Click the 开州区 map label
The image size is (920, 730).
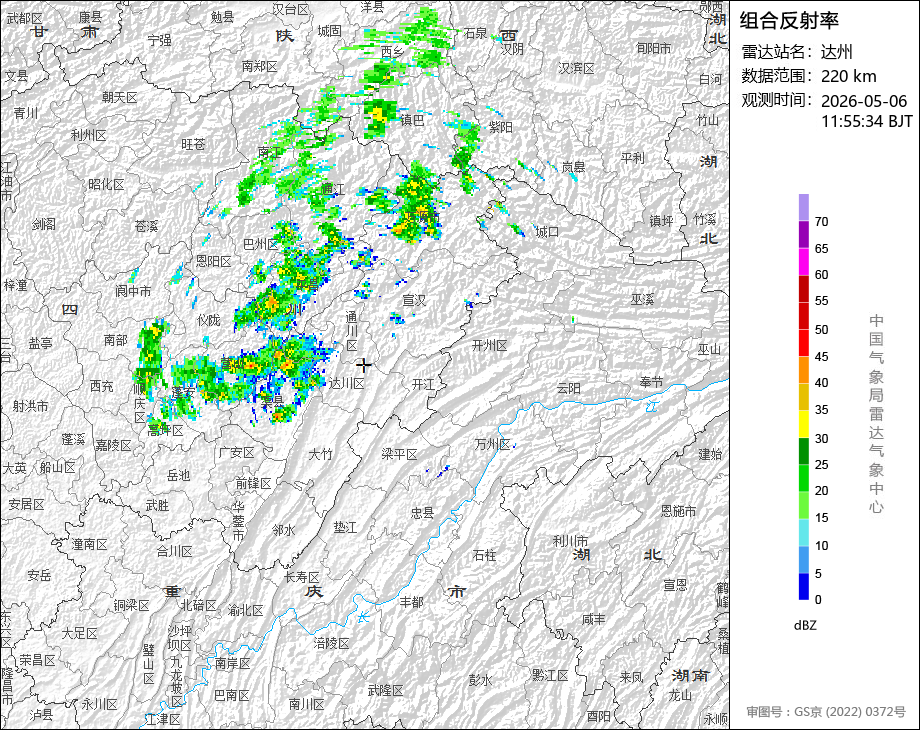click(489, 346)
